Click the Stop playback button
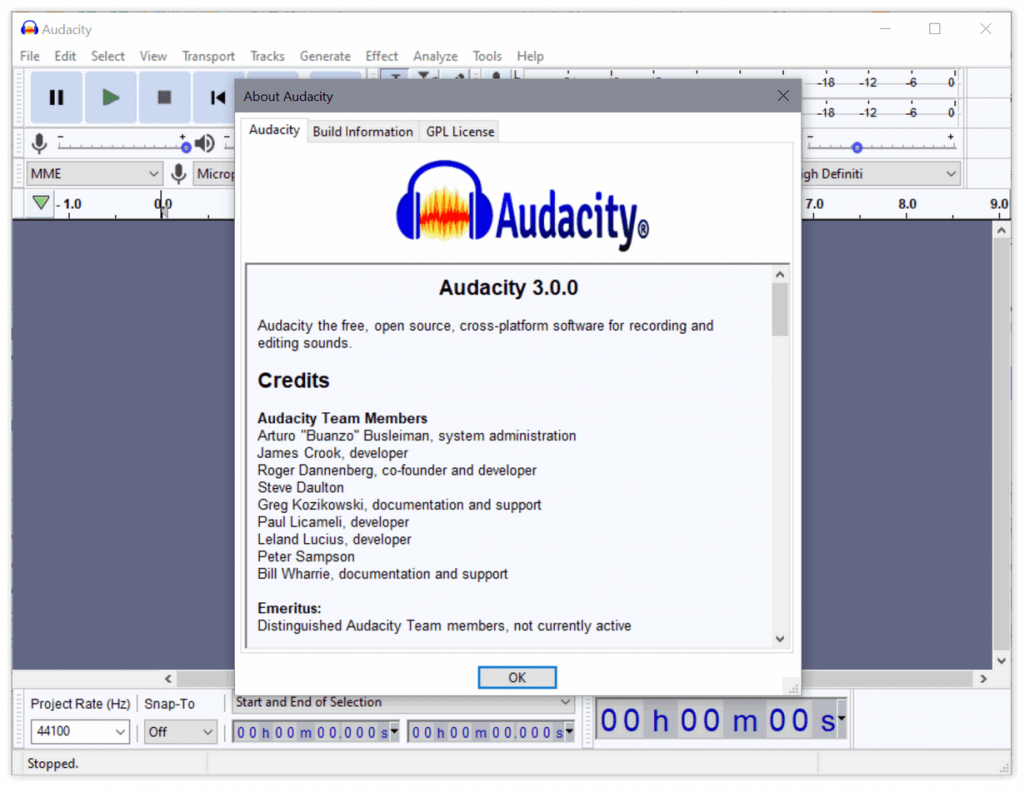Screen dimensions: 1024x787 [164, 97]
